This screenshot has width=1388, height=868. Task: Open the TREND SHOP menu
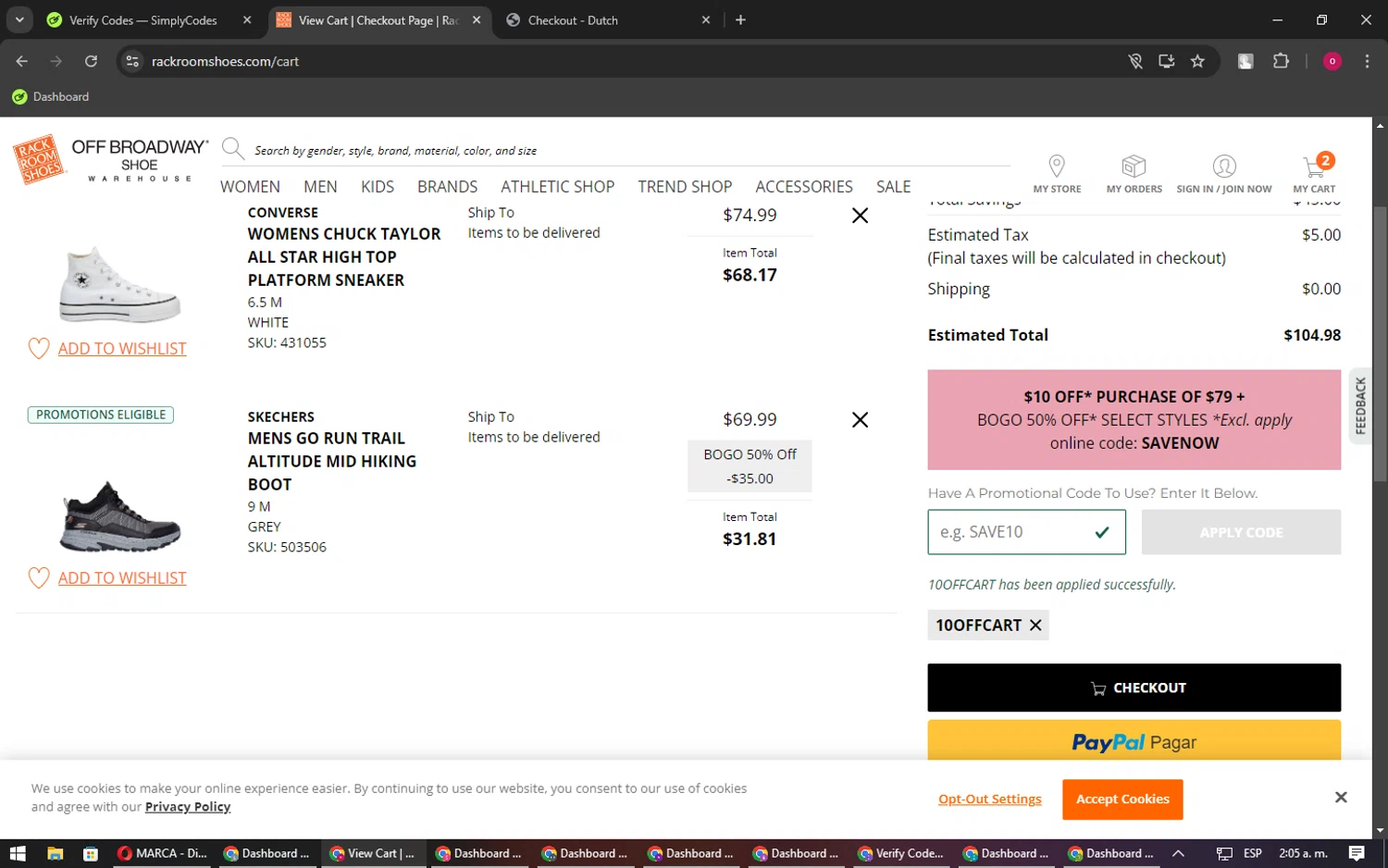(685, 187)
